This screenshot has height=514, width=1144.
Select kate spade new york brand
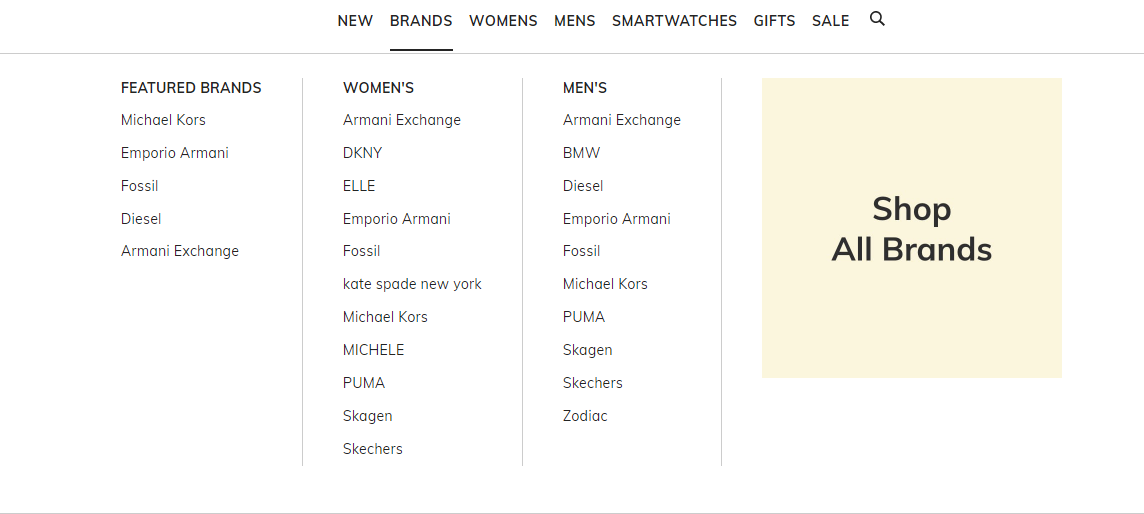[412, 284]
